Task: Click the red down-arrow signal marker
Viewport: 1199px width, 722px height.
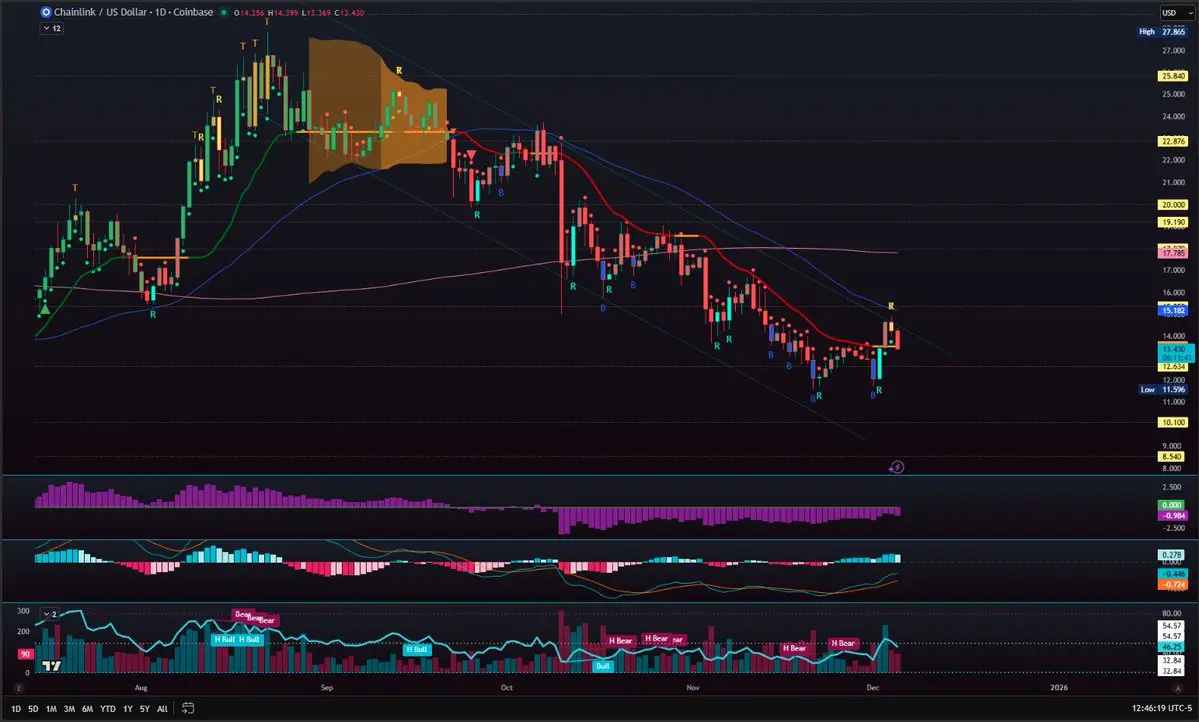Action: [472, 155]
